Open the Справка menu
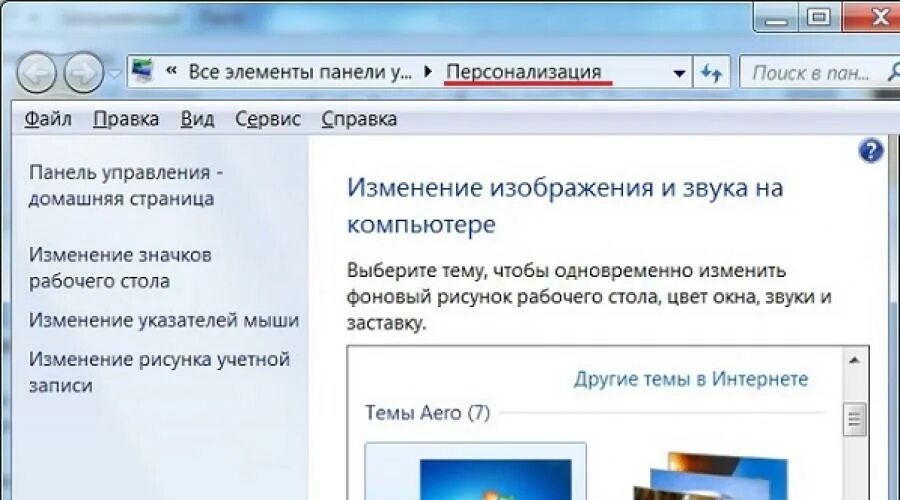 [x=359, y=119]
